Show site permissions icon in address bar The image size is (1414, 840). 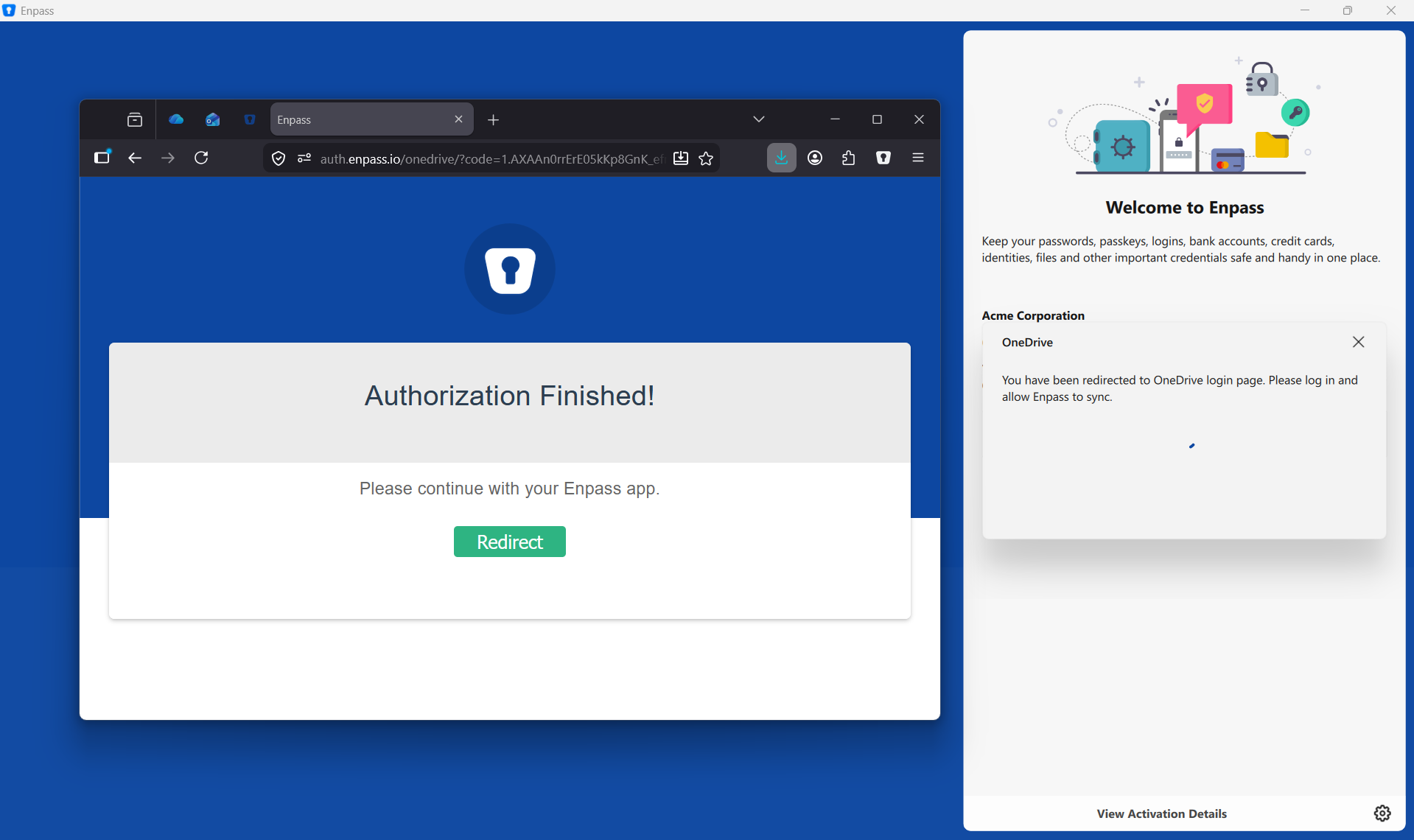click(304, 158)
